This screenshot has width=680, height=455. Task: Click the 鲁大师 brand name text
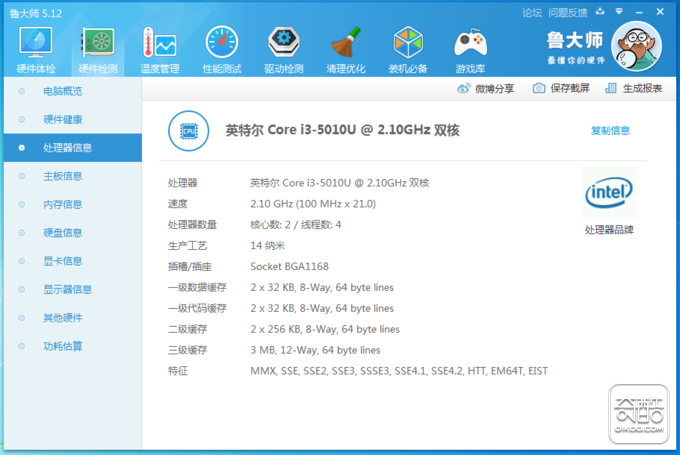(x=575, y=40)
